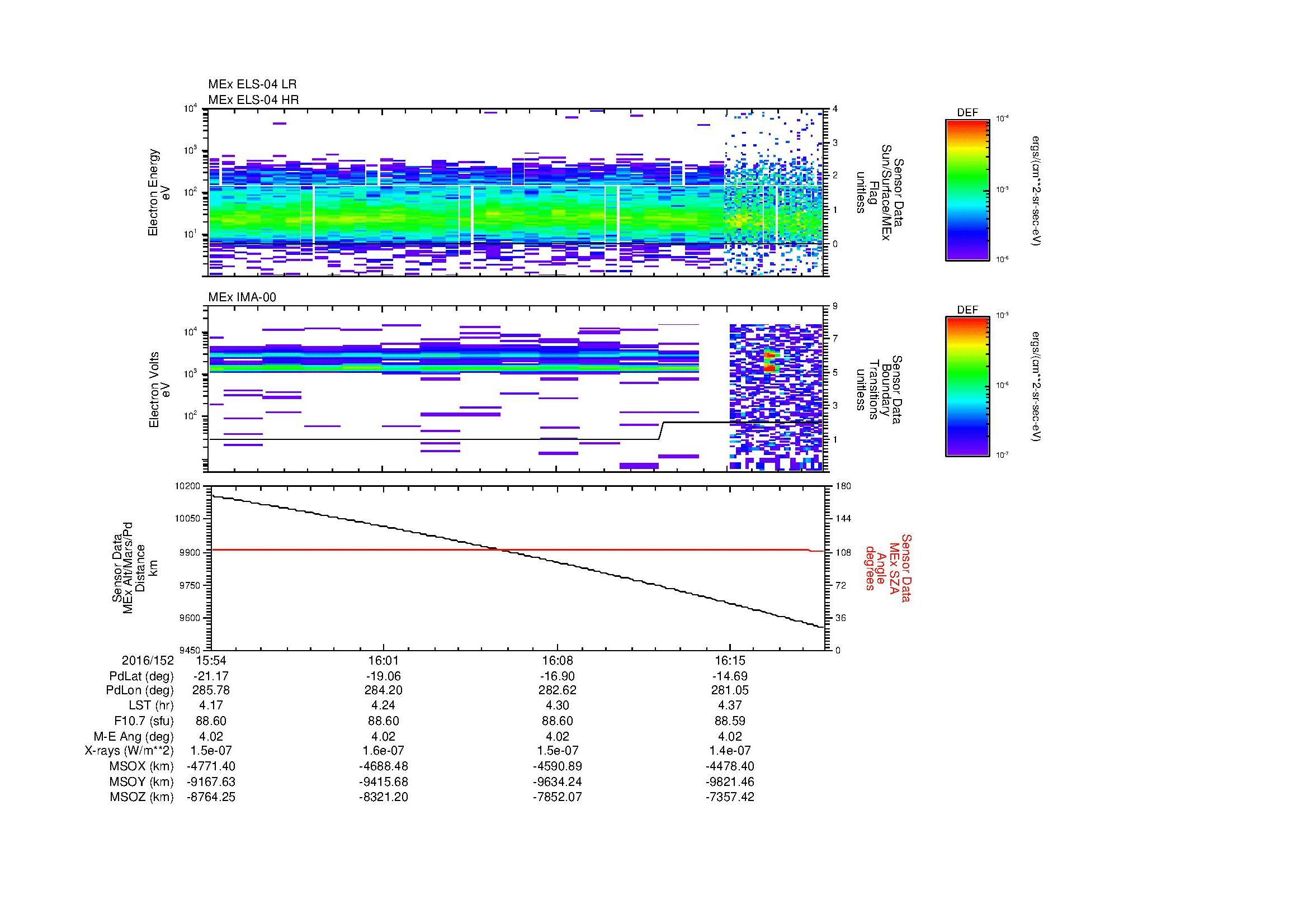This screenshot has height=924, width=1308.
Task: Select the top DEF color bar
Action: (x=967, y=189)
